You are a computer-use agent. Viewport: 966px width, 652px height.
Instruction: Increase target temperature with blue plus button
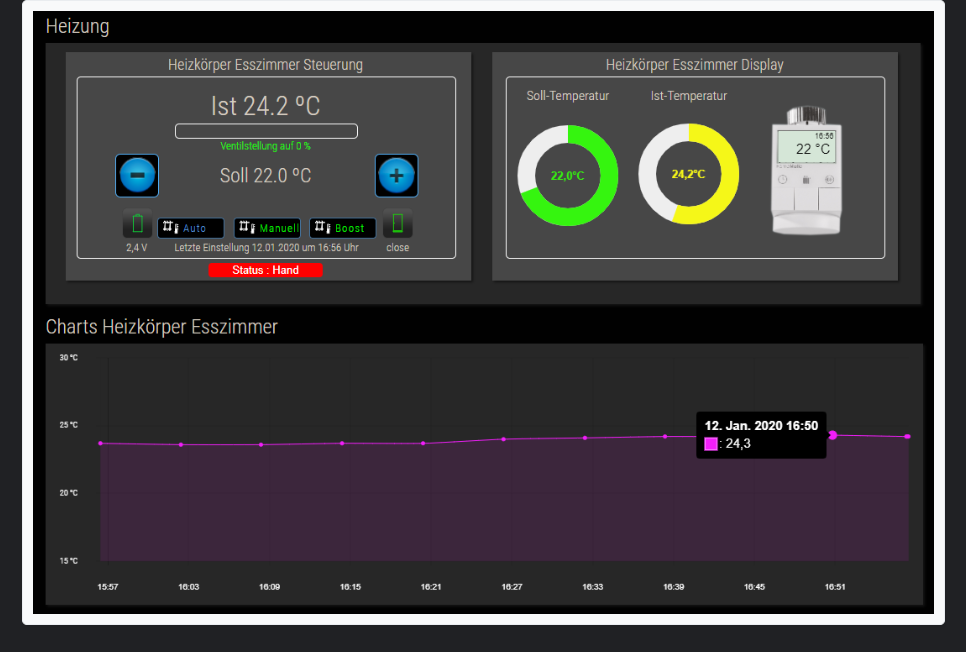coord(397,176)
